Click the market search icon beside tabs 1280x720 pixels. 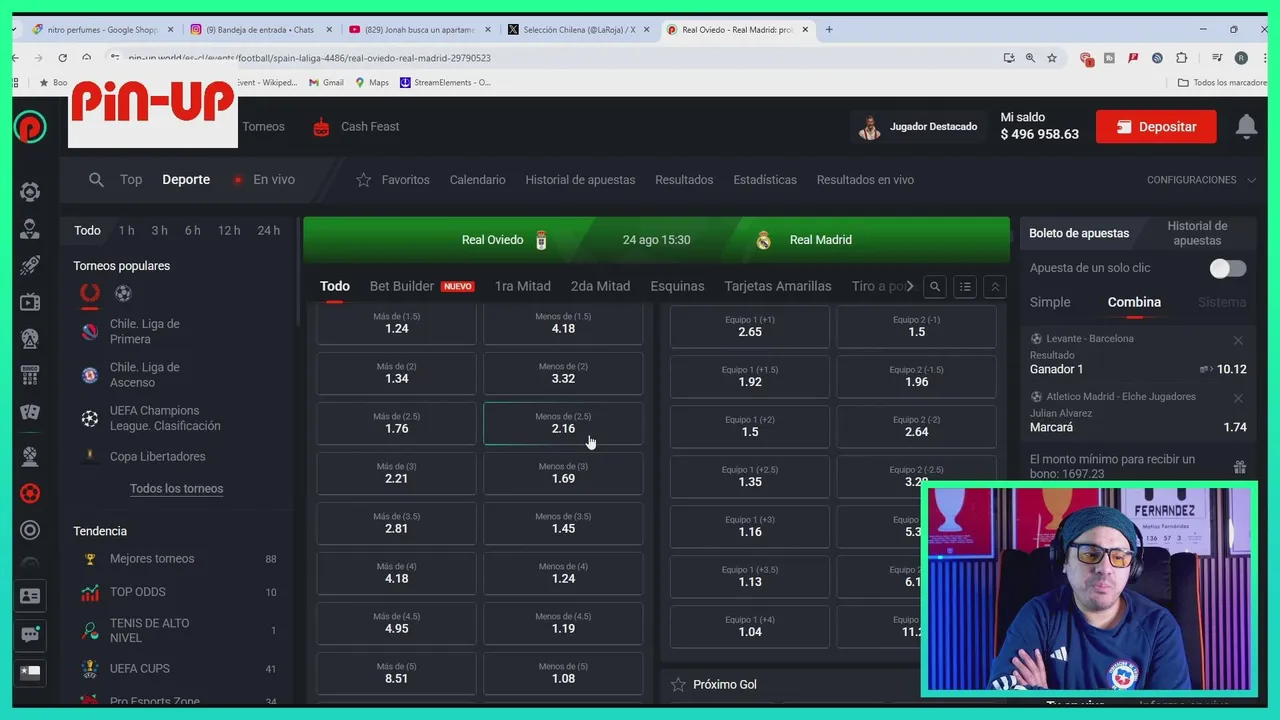[x=935, y=287]
